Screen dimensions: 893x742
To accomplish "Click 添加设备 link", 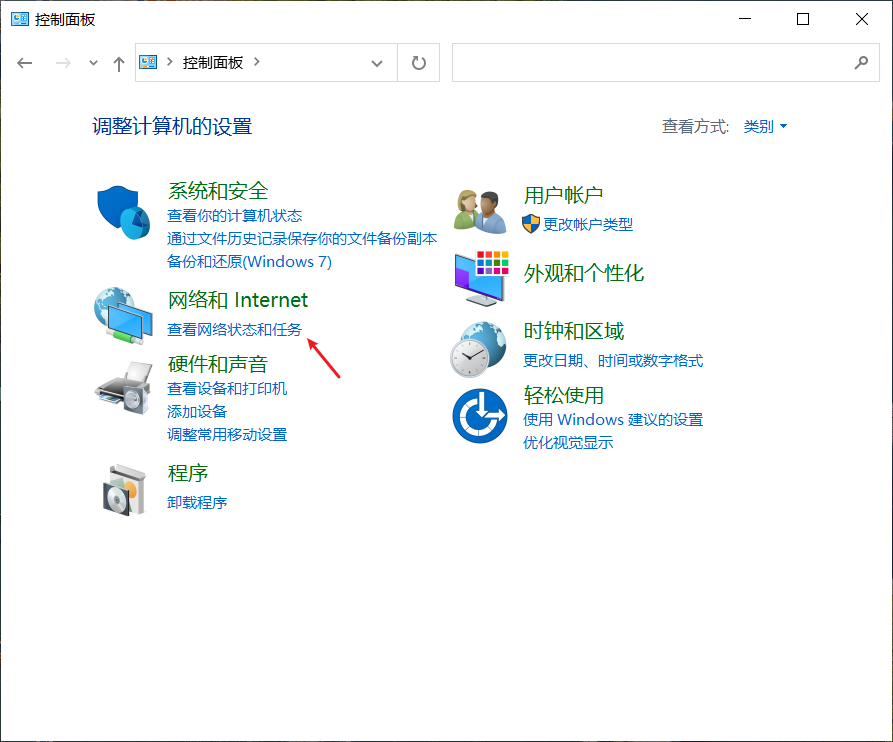I will (x=196, y=412).
